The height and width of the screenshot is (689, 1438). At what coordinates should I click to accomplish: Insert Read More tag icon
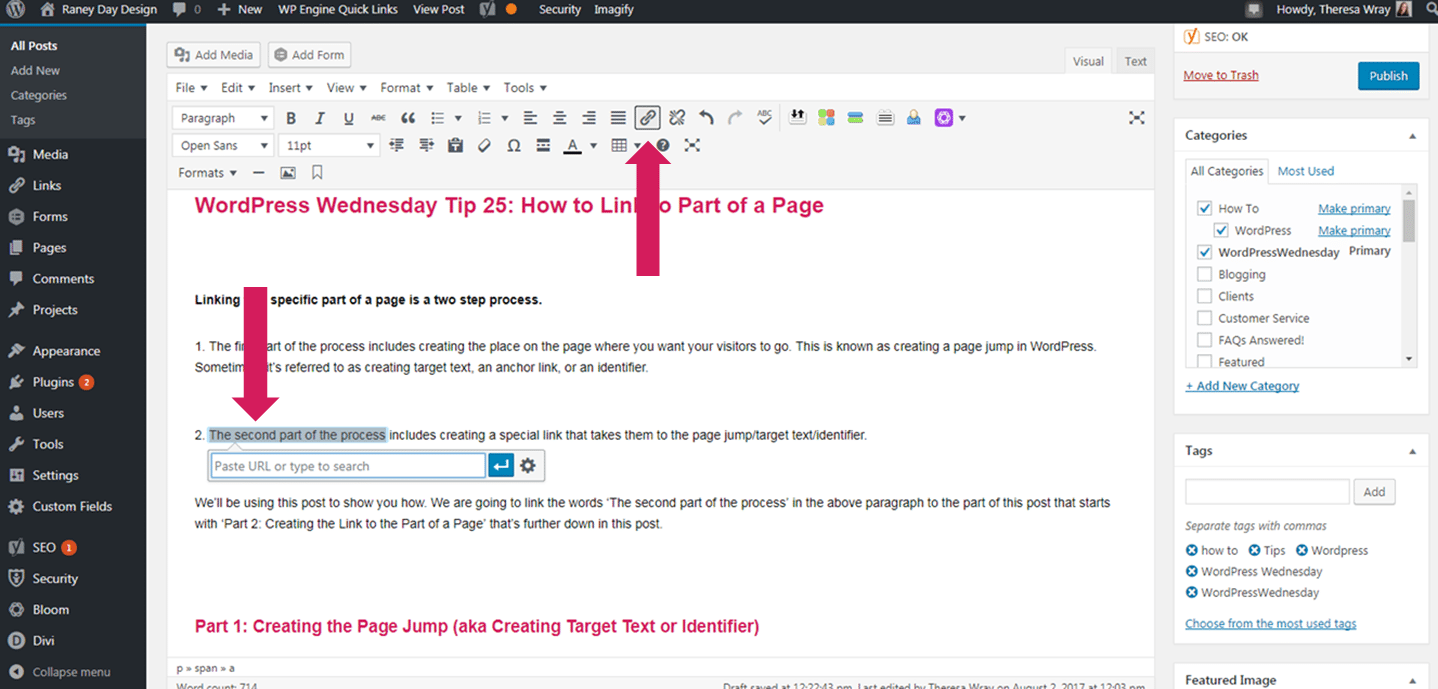(543, 145)
